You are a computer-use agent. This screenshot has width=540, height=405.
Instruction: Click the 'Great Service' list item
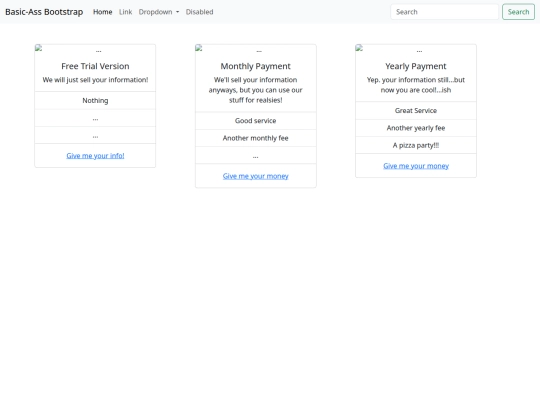pos(416,111)
